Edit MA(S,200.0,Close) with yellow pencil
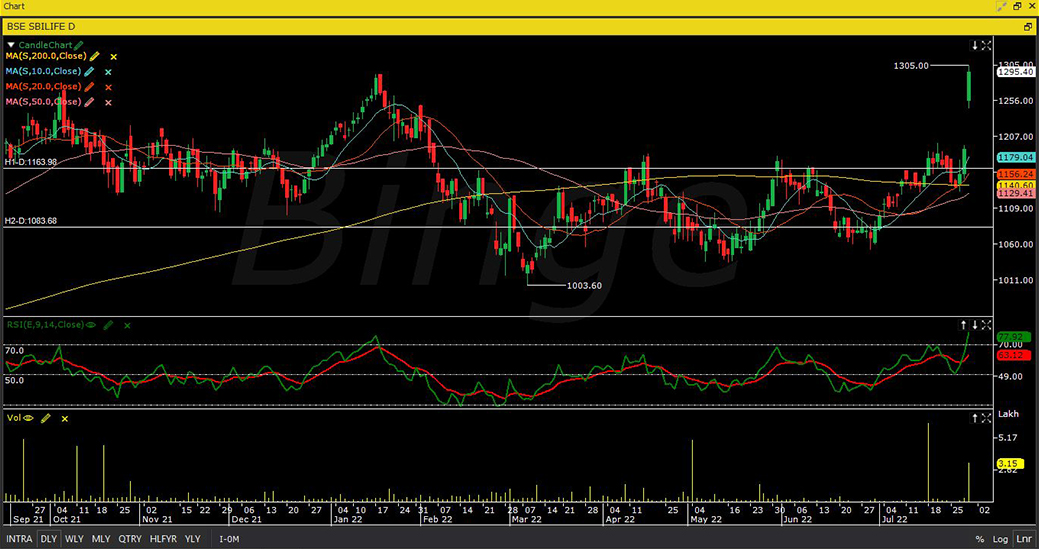 point(95,57)
